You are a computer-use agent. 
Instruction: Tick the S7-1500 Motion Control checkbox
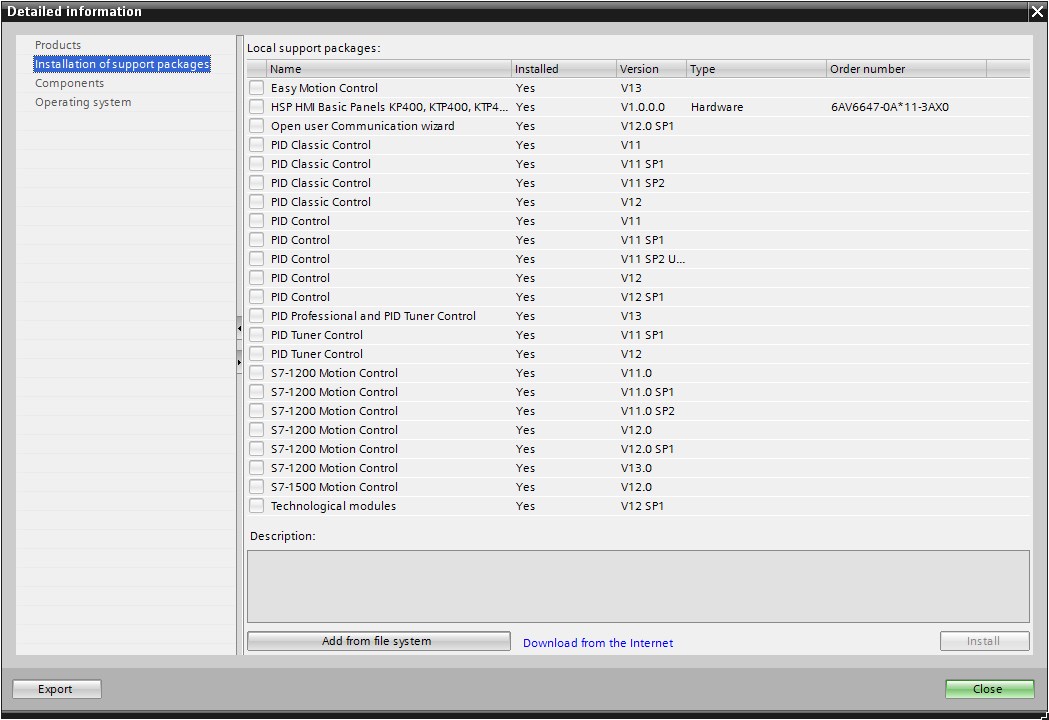click(256, 487)
